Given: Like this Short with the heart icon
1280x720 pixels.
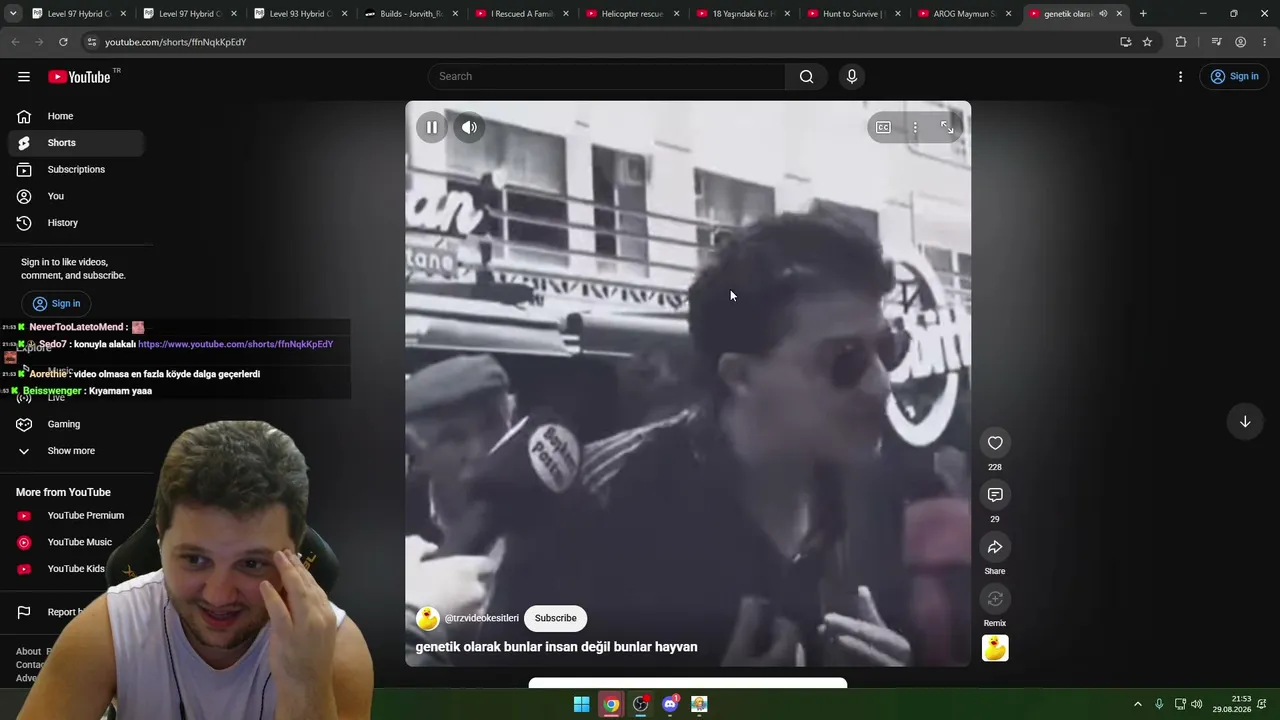Looking at the screenshot, I should tap(995, 443).
